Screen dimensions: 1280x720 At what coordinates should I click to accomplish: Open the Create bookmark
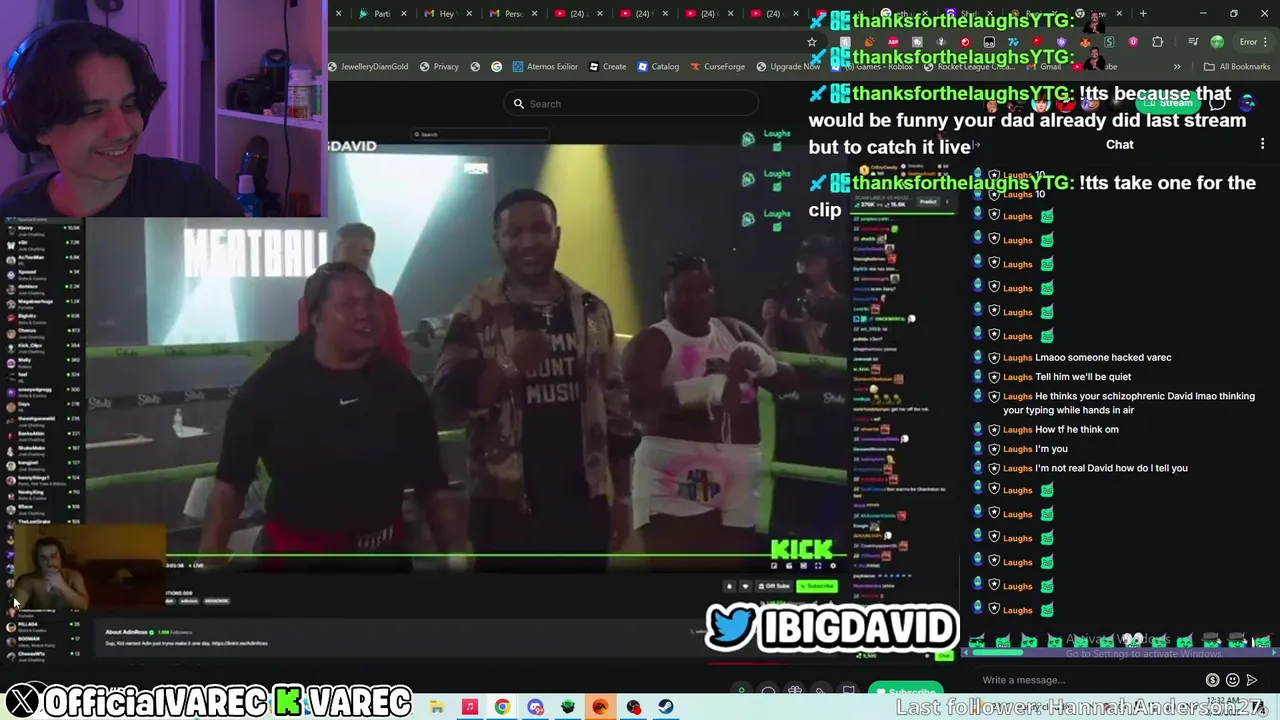[x=607, y=67]
